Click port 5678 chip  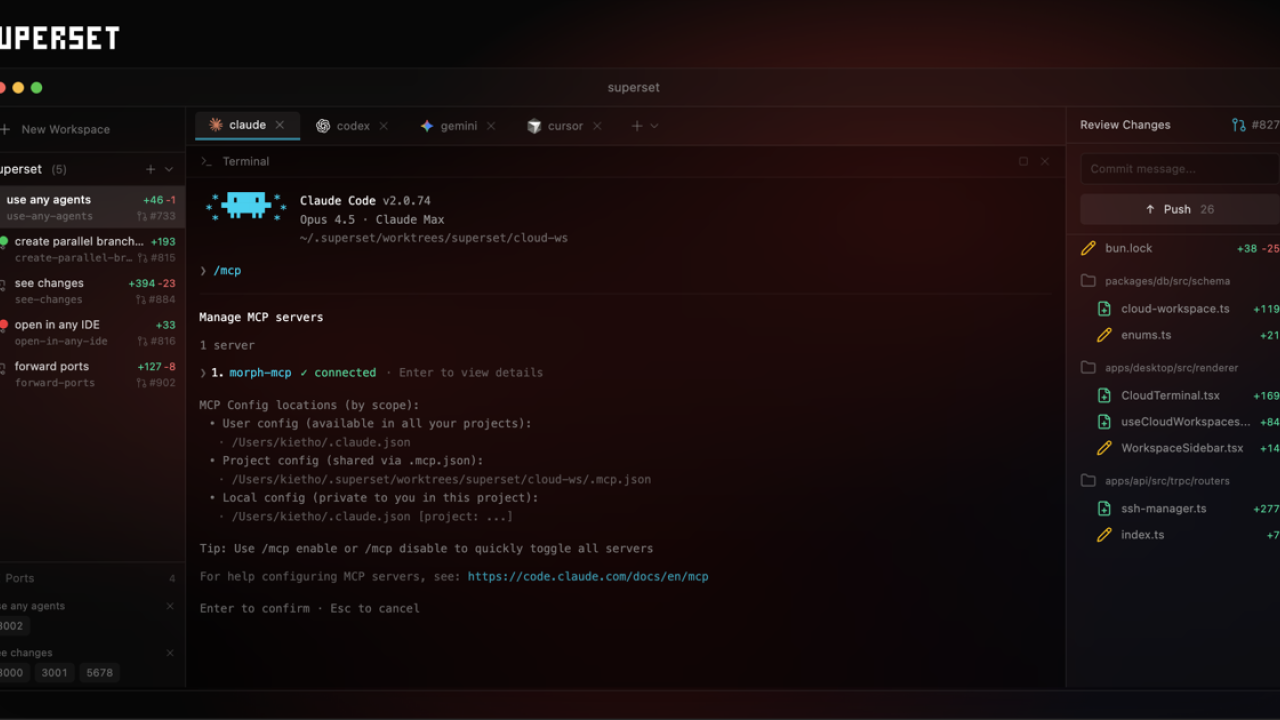99,673
